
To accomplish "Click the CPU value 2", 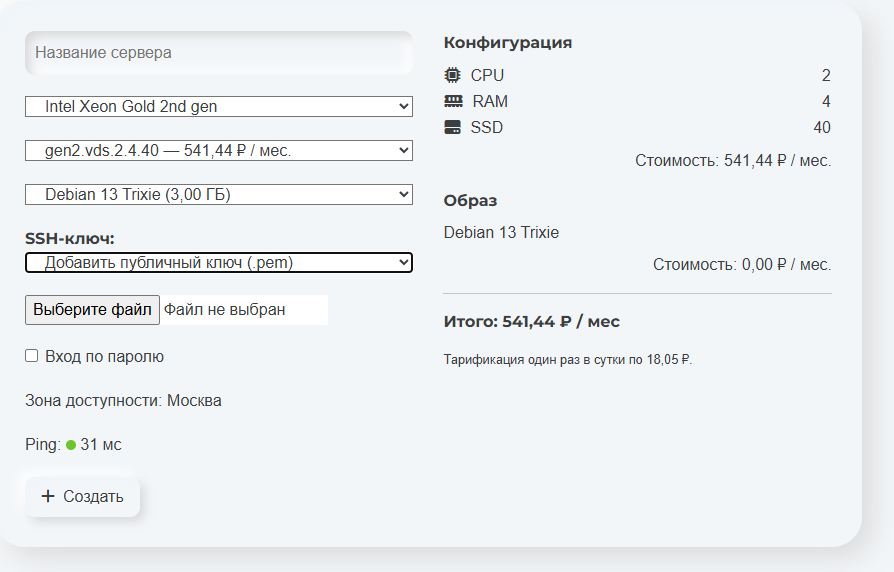I will [x=826, y=75].
